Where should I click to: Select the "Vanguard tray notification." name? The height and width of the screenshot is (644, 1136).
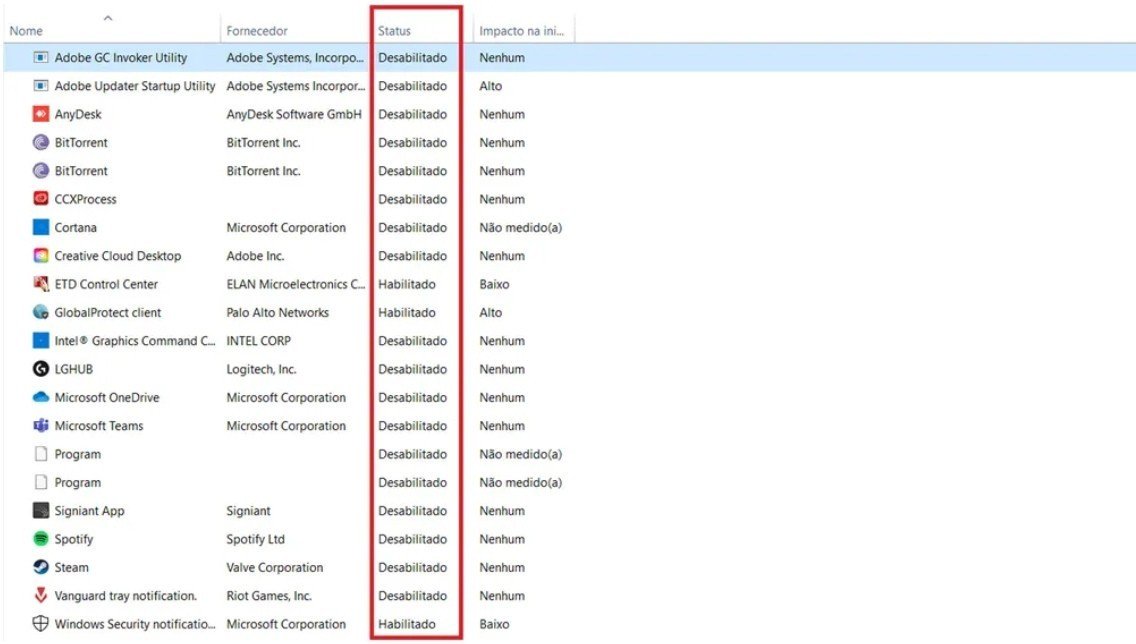coord(126,595)
